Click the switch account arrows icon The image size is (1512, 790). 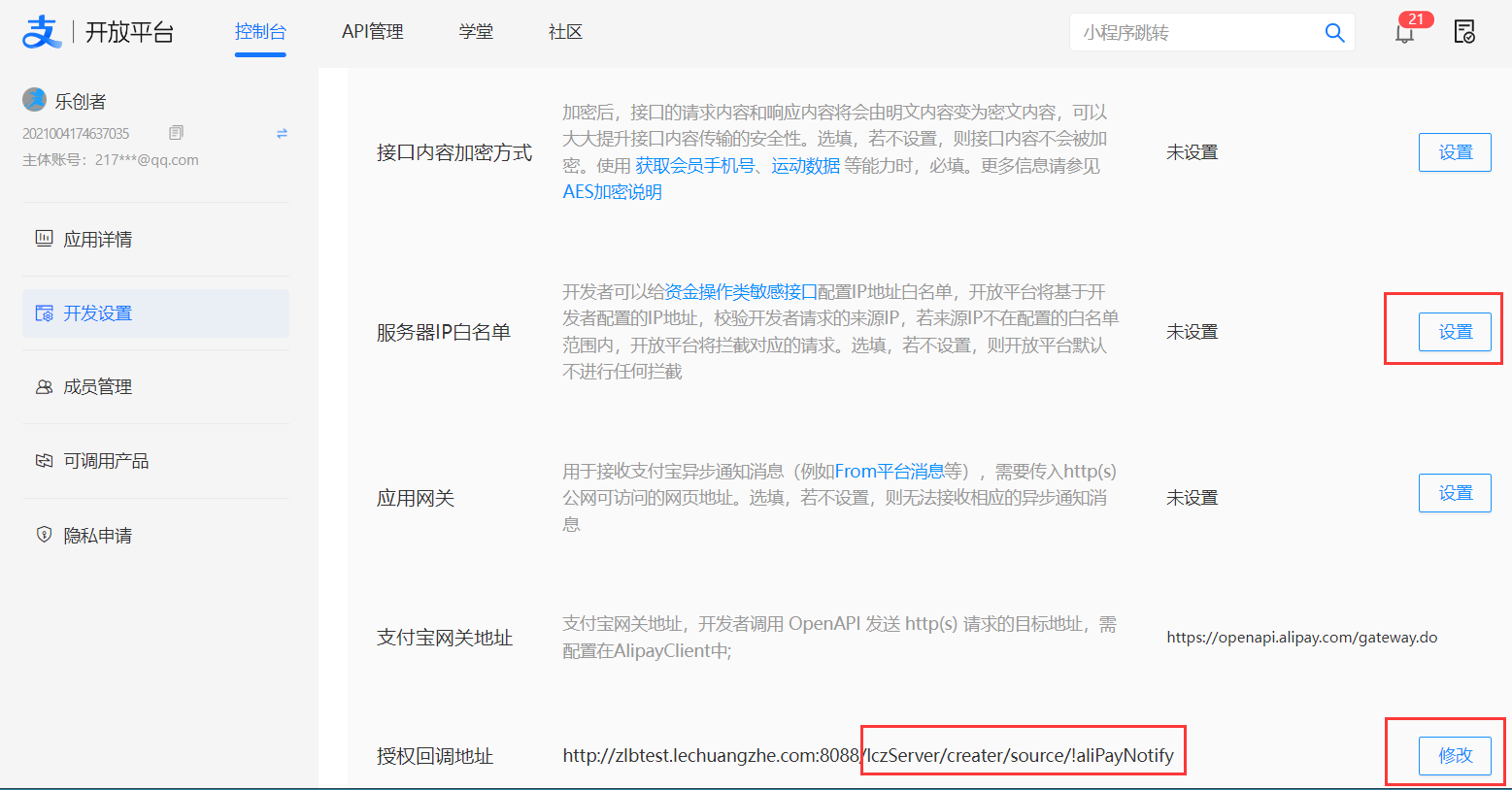click(x=282, y=134)
